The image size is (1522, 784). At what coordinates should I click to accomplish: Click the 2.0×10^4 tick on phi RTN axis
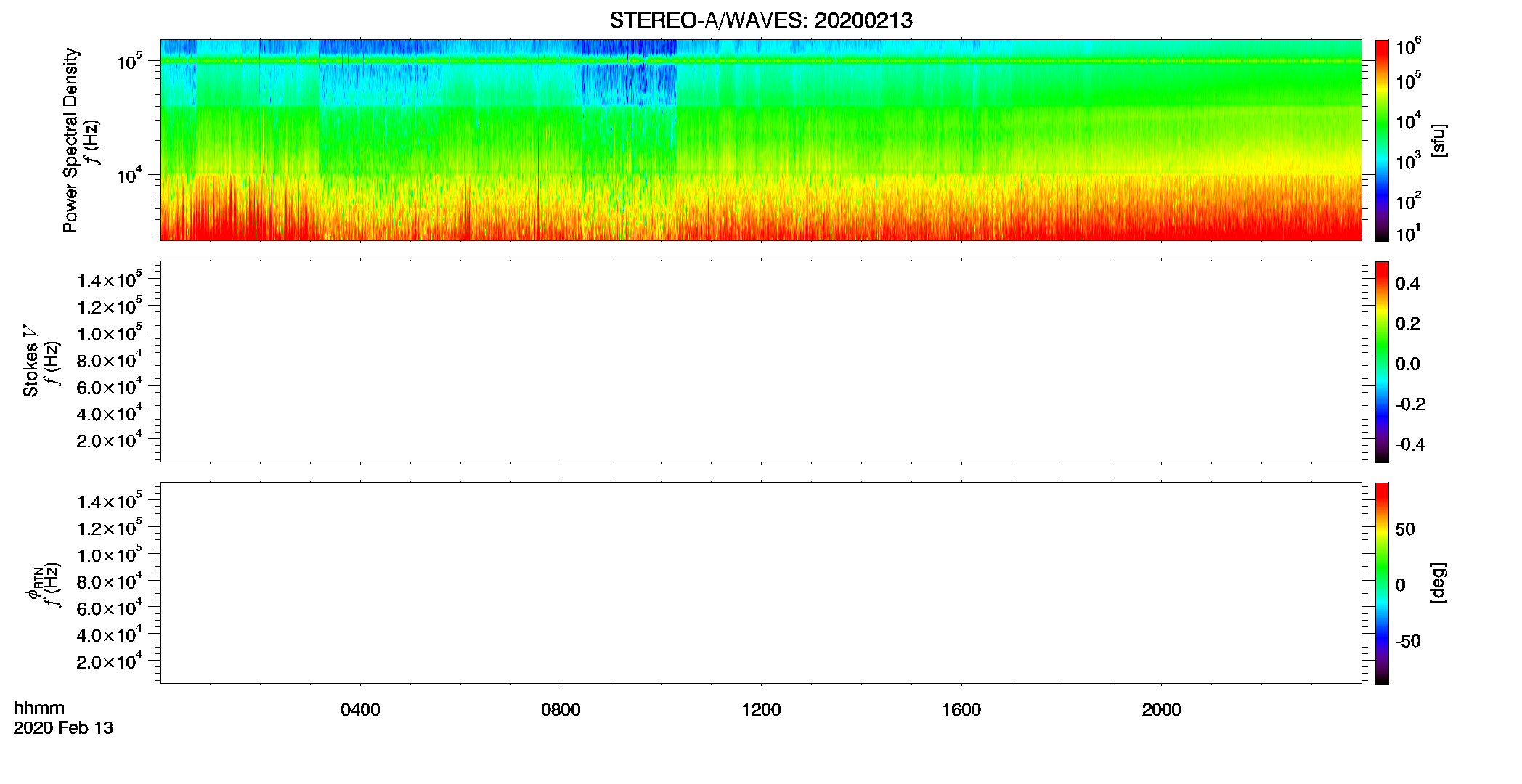(110, 661)
